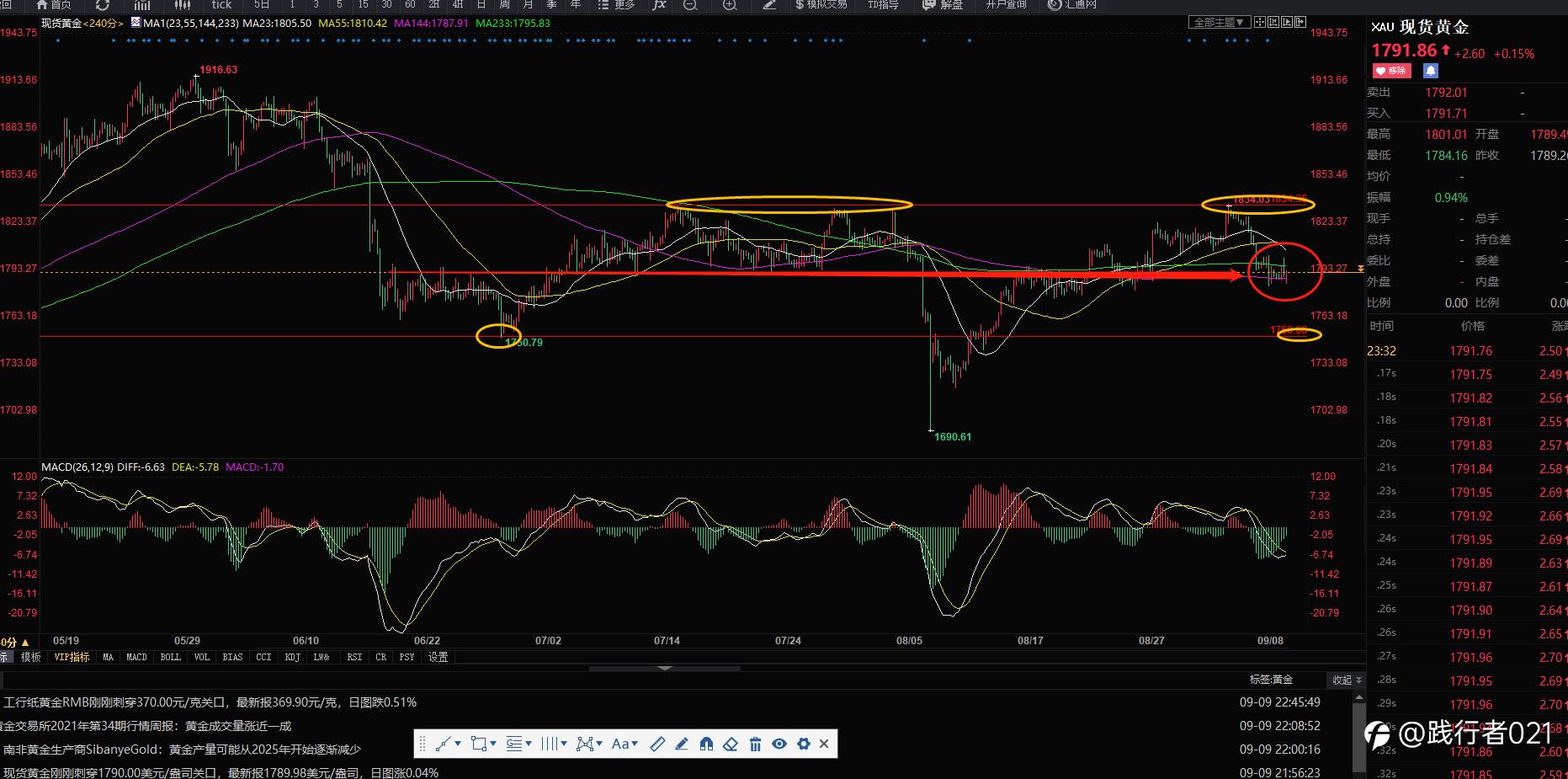Switch to 5日 five-day chart
Viewport: 1568px width, 779px height.
[x=262, y=4]
